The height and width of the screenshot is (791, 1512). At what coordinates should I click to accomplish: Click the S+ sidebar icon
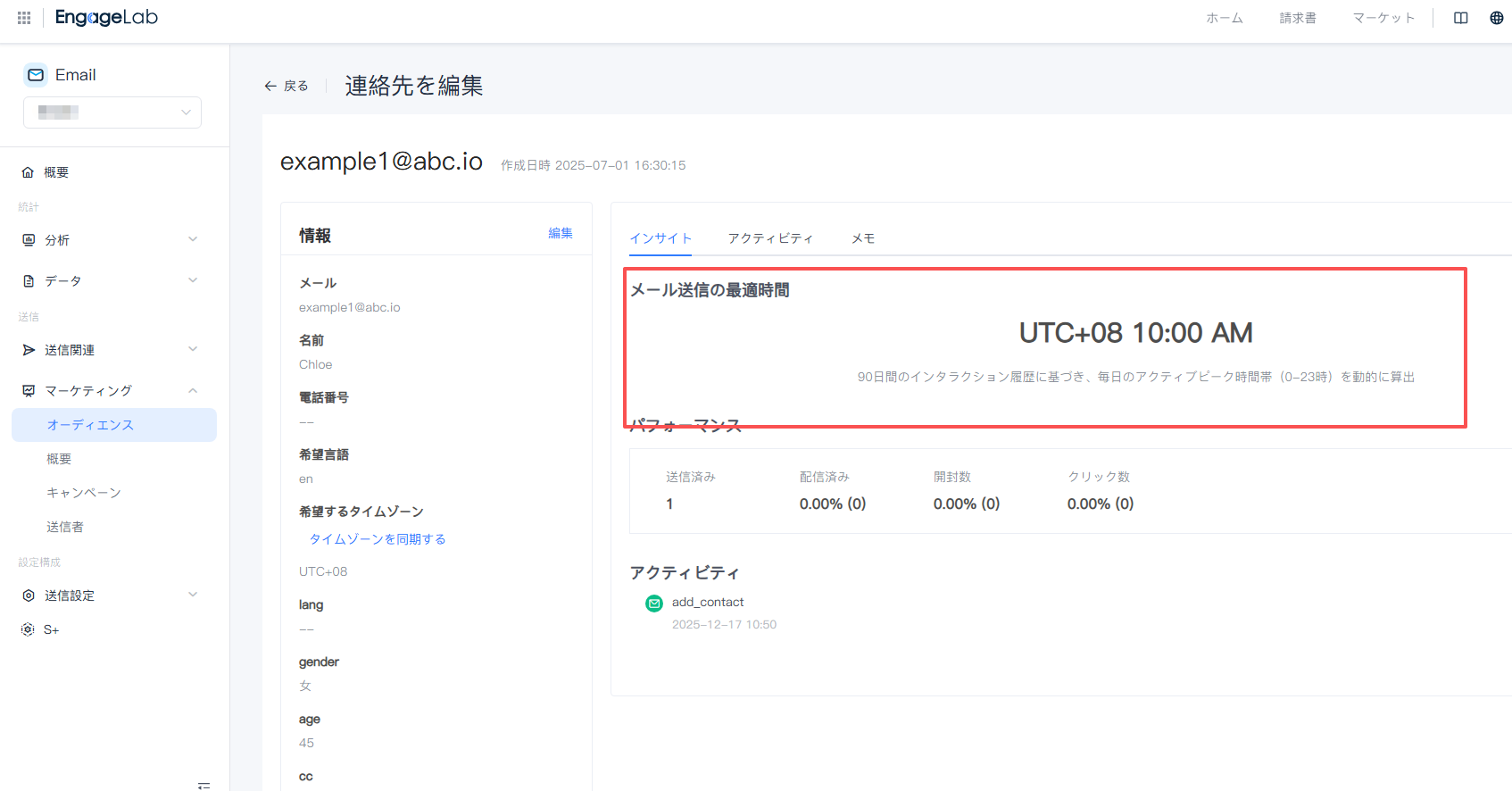(x=28, y=629)
